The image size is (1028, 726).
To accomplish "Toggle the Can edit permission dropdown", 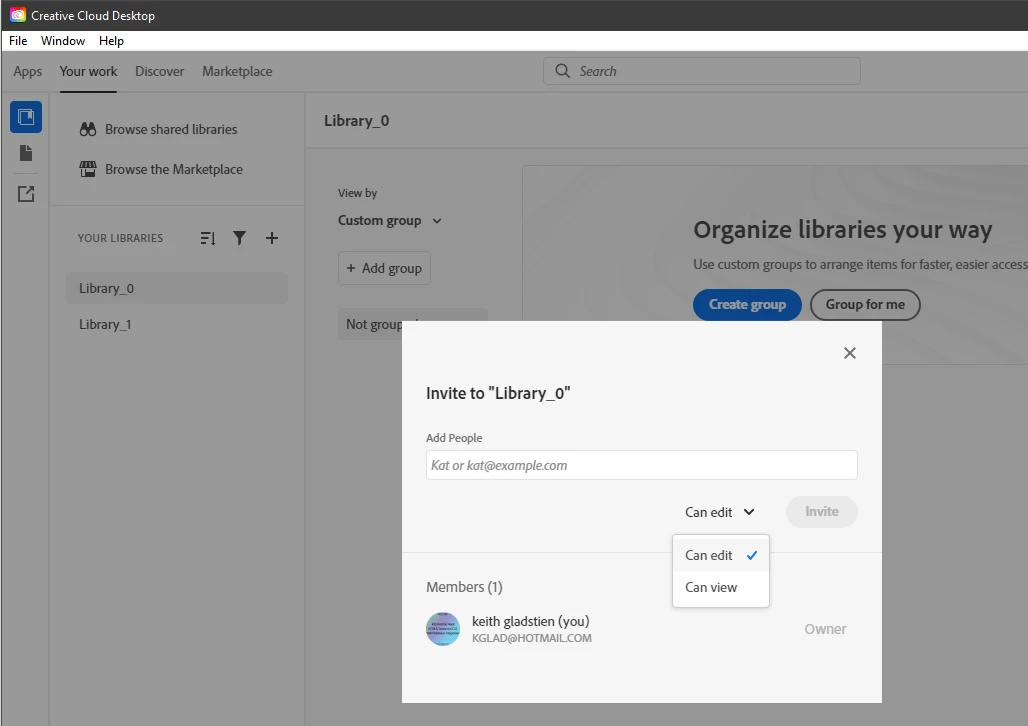I will point(720,512).
